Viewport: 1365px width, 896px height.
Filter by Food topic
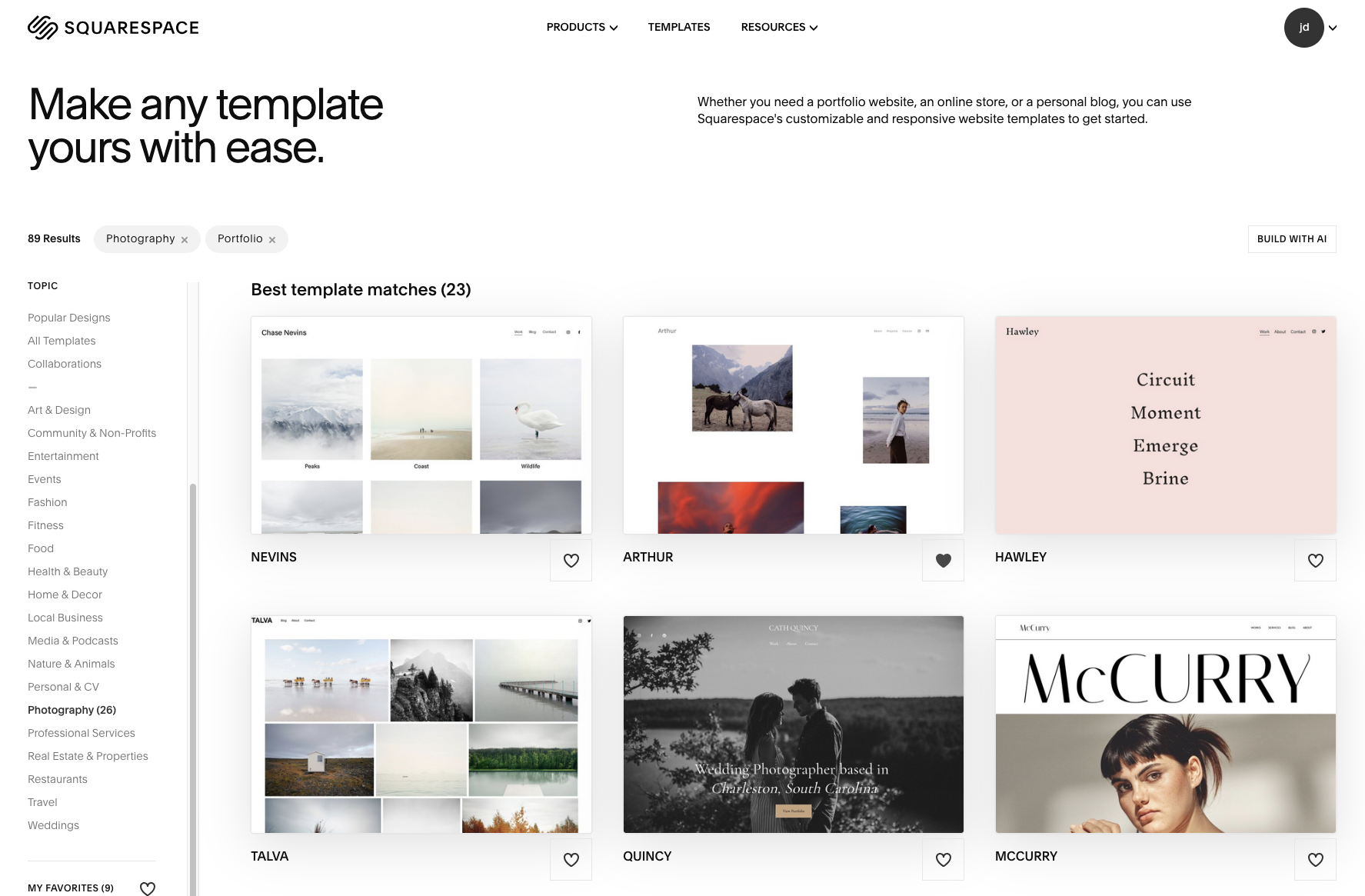pyautogui.click(x=41, y=548)
